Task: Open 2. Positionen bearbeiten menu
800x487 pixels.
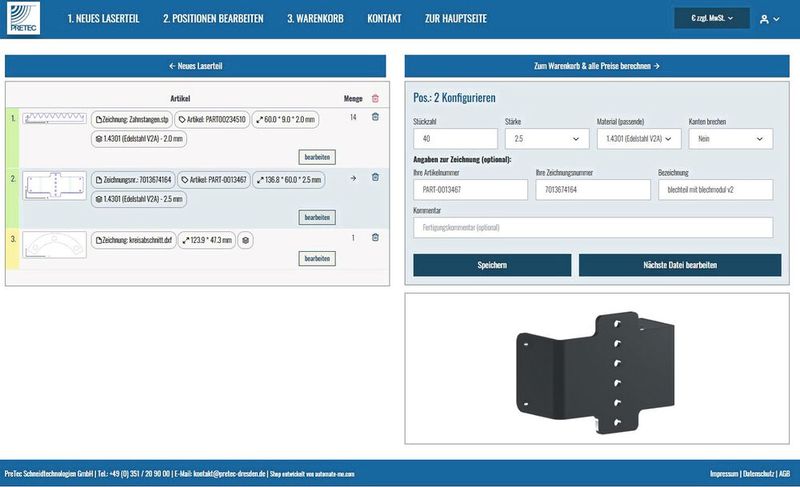Action: click(213, 18)
